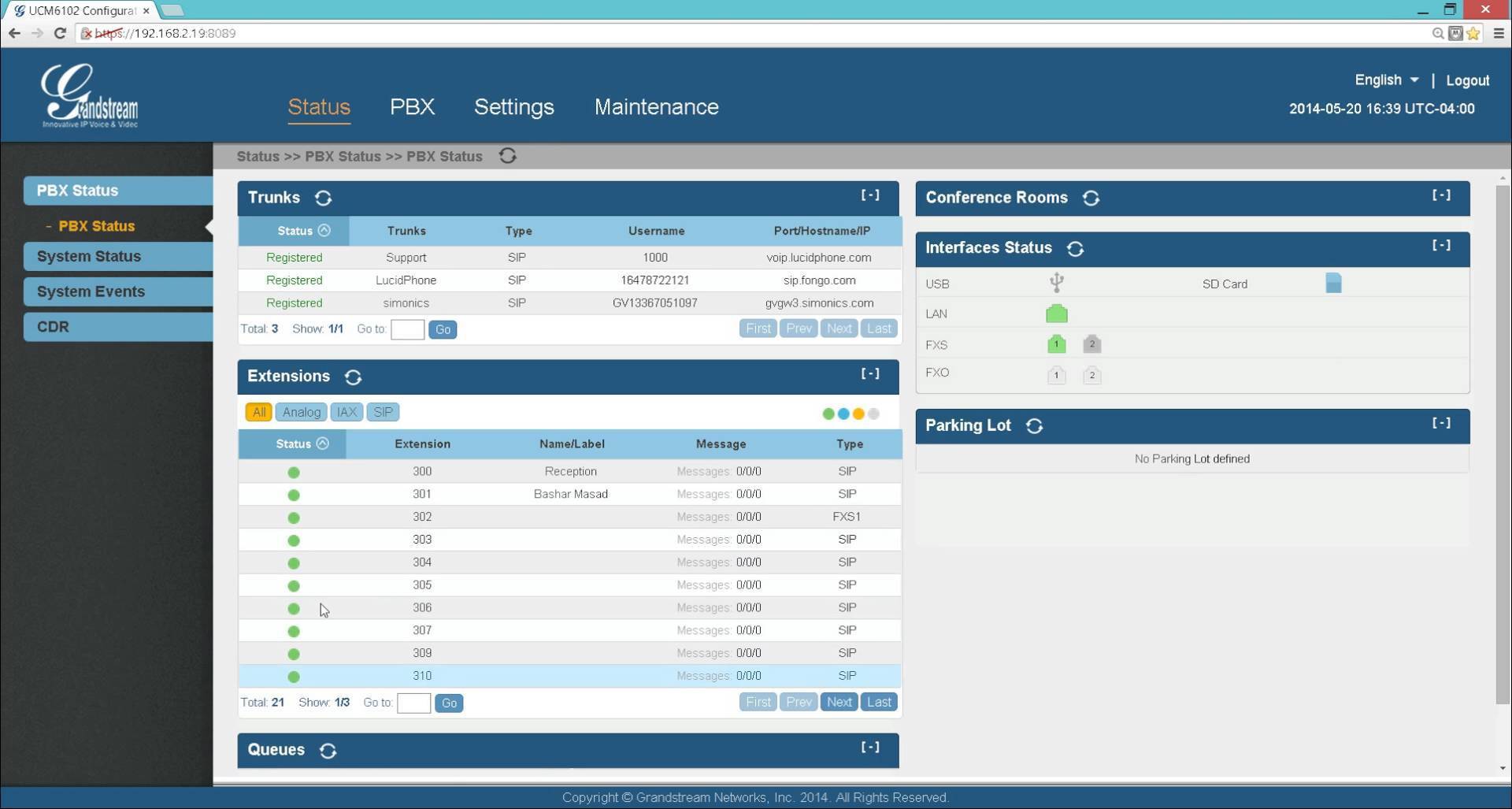Refresh the Trunks panel
Screen dimensions: 1512x809
coord(323,198)
